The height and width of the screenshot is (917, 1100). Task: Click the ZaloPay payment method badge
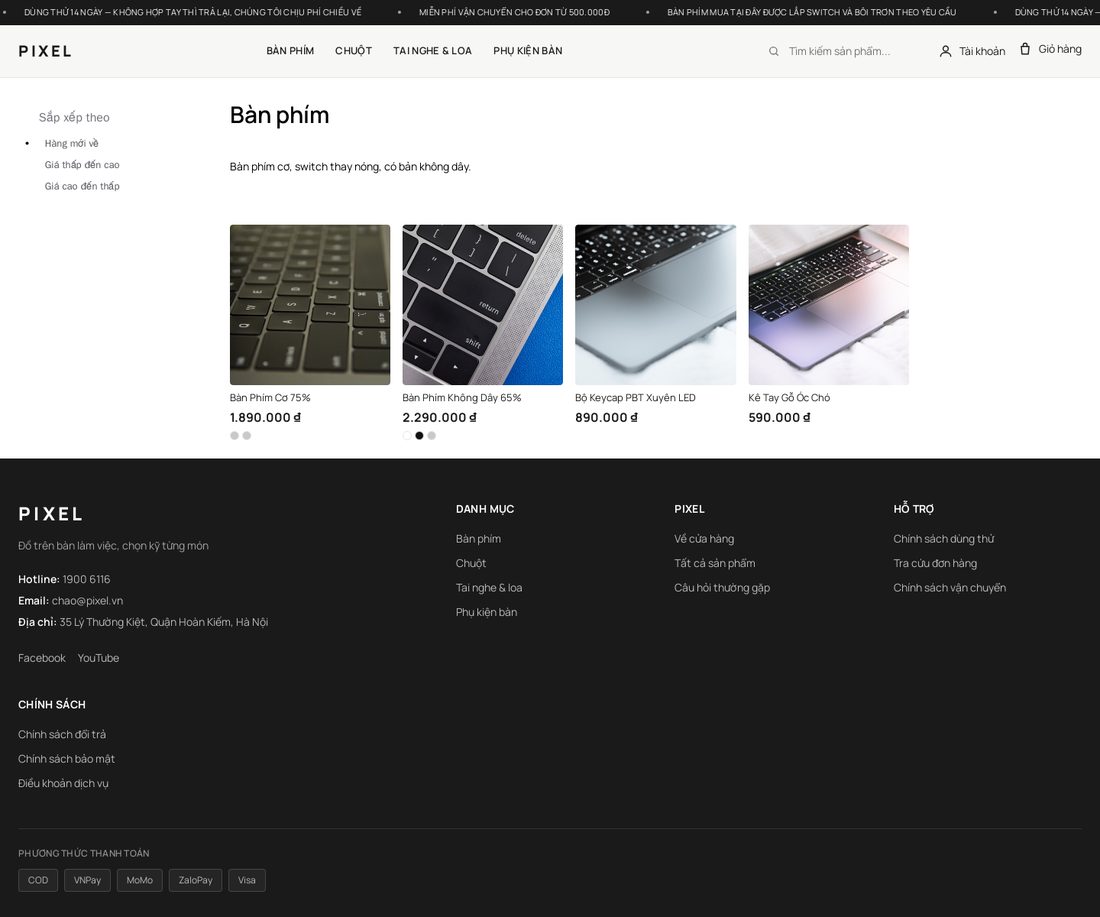tap(195, 881)
